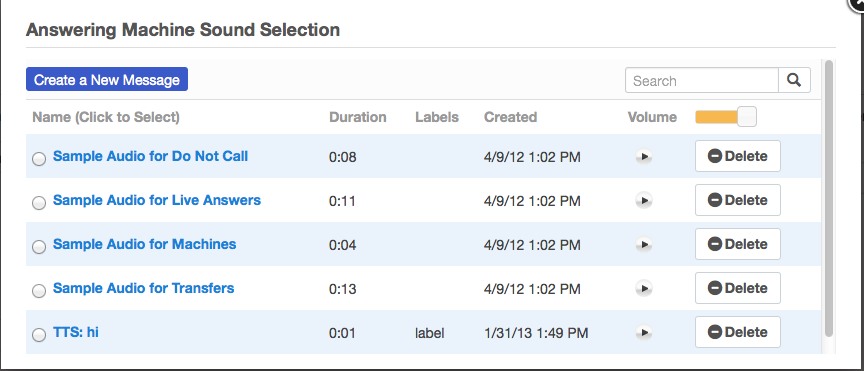Viewport: 864px width, 371px height.
Task: Click the vertical scrollbar of the list
Action: pyautogui.click(x=828, y=198)
